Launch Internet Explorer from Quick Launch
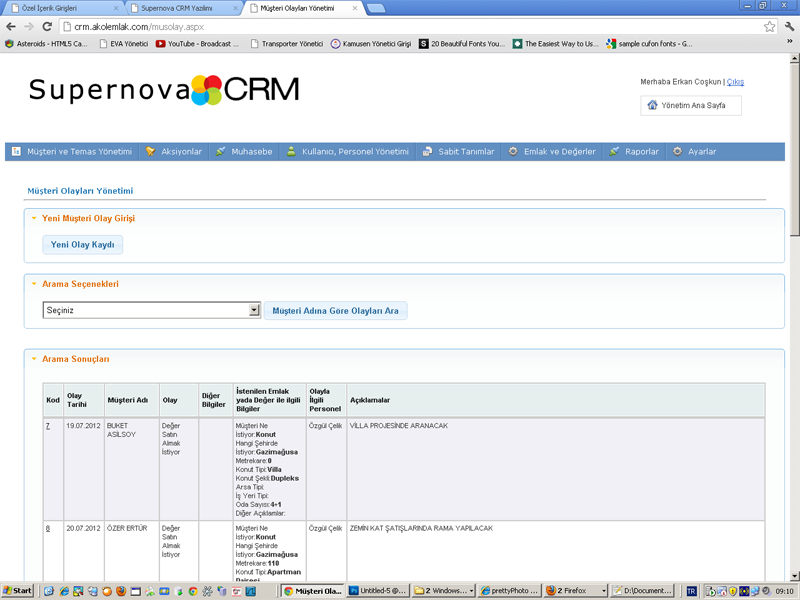This screenshot has height=600, width=800. pyautogui.click(x=64, y=591)
